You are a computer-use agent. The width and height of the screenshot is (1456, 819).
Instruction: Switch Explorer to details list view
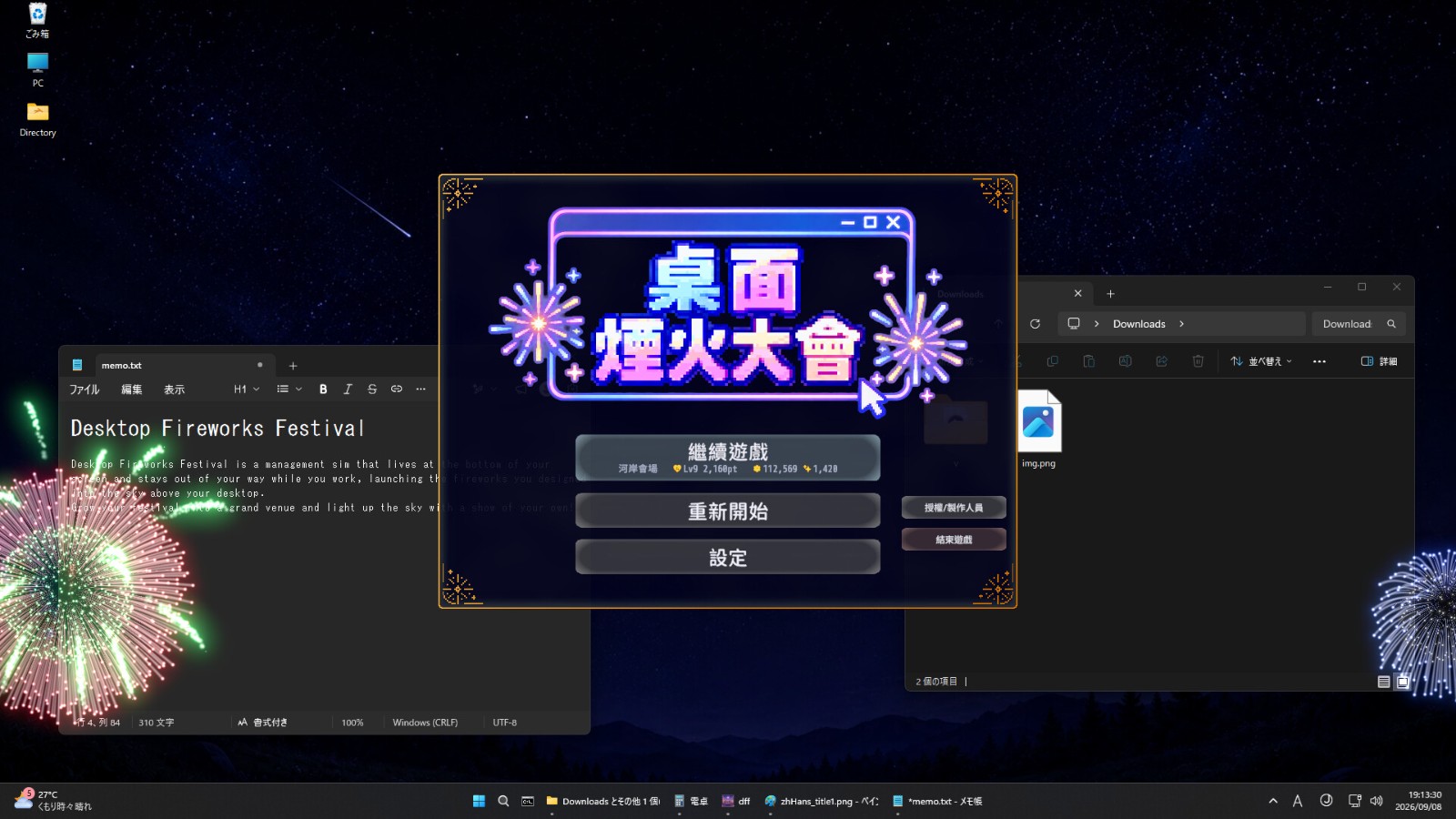tap(1384, 682)
